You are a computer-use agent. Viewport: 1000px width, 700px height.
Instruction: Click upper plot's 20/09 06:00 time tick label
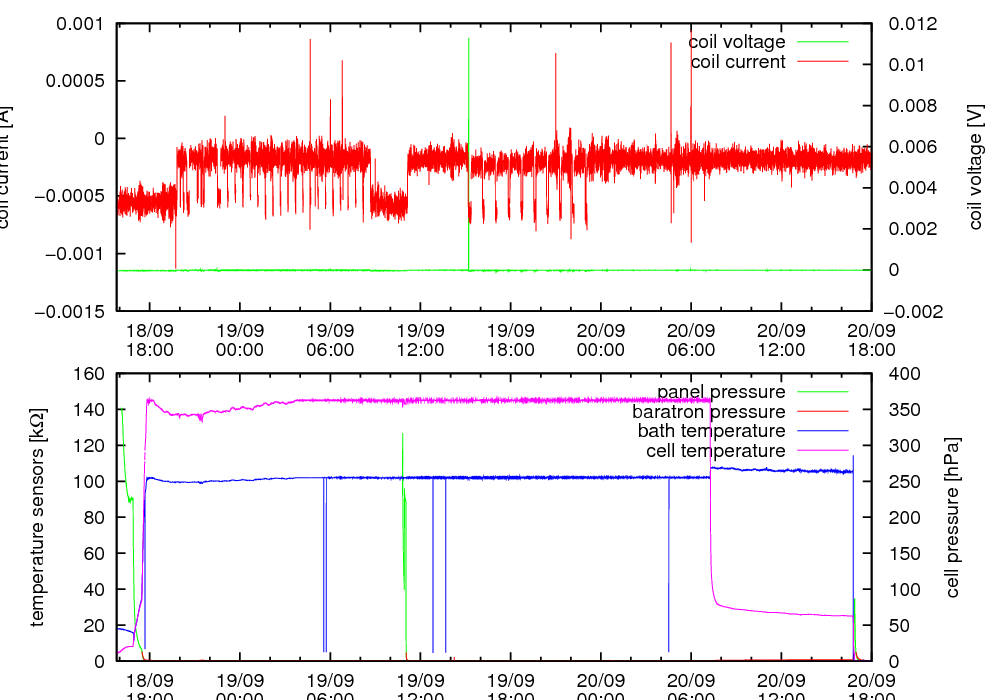point(691,340)
